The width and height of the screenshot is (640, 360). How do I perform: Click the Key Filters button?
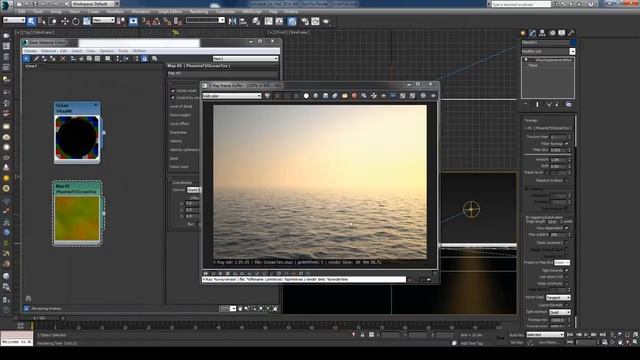[548, 342]
